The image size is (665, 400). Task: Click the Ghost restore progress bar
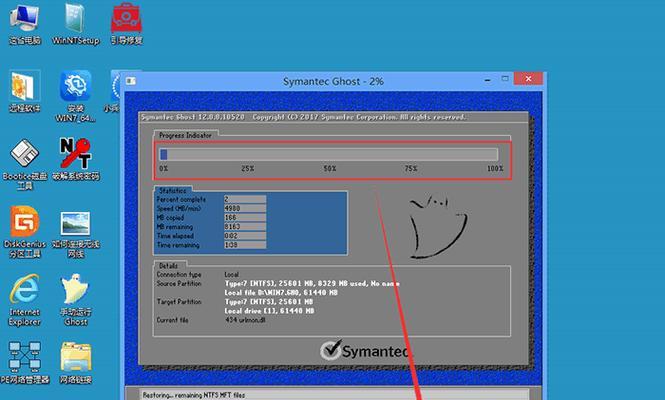pyautogui.click(x=328, y=154)
